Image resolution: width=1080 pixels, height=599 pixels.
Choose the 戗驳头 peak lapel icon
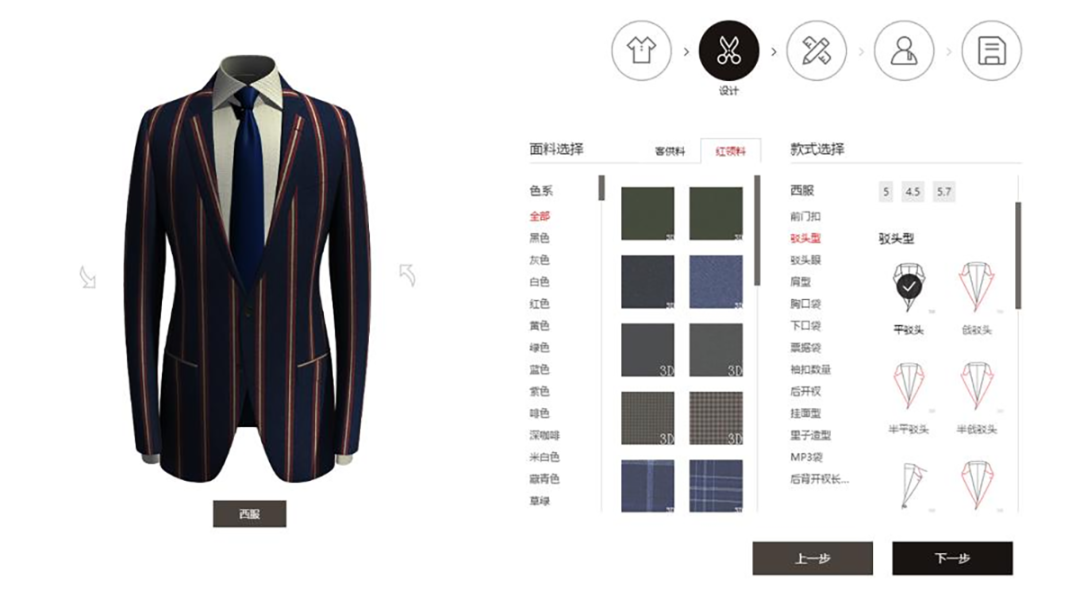pyautogui.click(x=976, y=287)
